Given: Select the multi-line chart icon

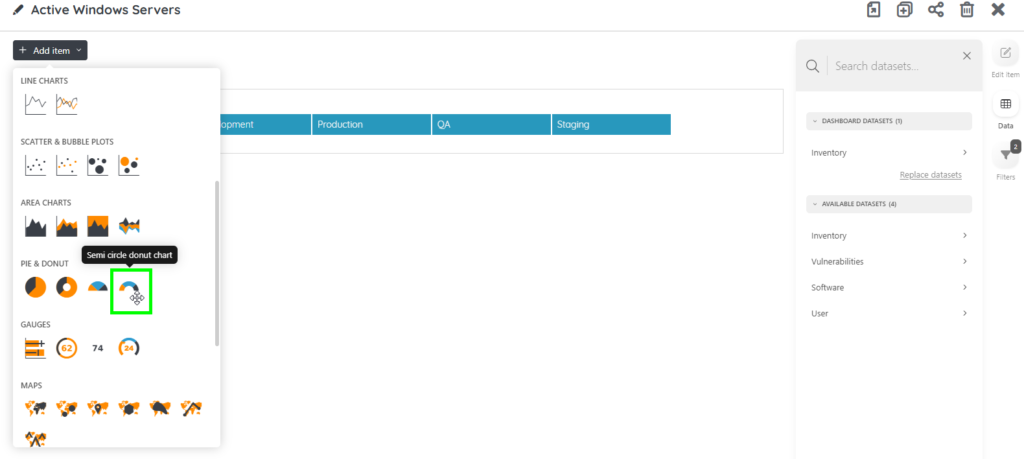Looking at the screenshot, I should pos(67,104).
